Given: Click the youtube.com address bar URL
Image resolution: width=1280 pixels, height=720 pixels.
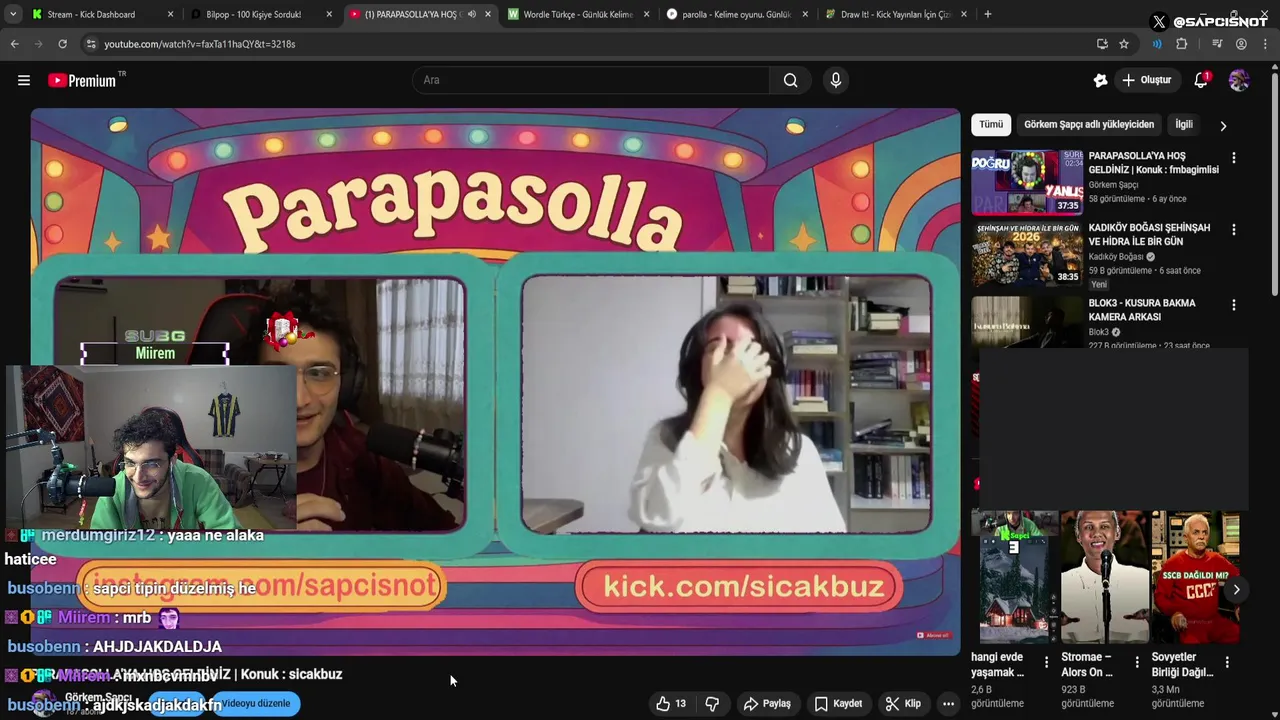Looking at the screenshot, I should point(200,44).
